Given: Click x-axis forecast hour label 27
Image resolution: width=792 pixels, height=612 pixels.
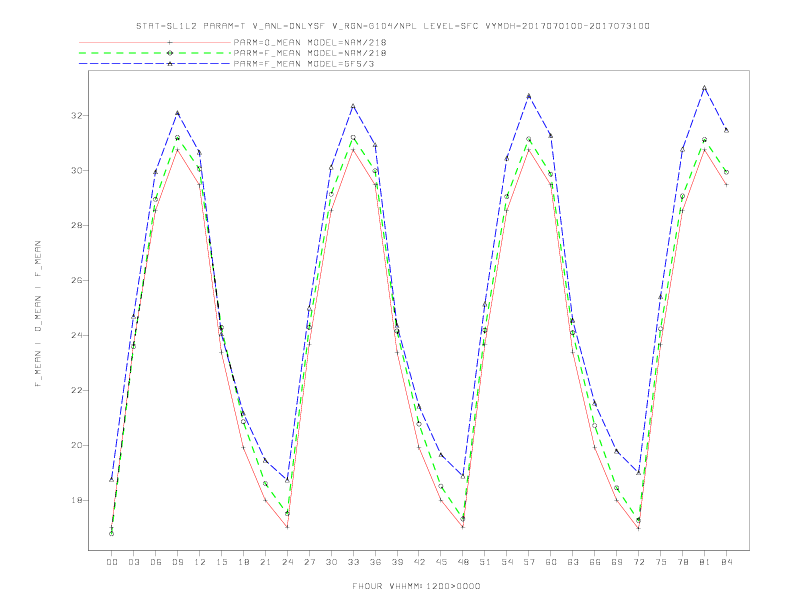Looking at the screenshot, I should (x=309, y=562).
